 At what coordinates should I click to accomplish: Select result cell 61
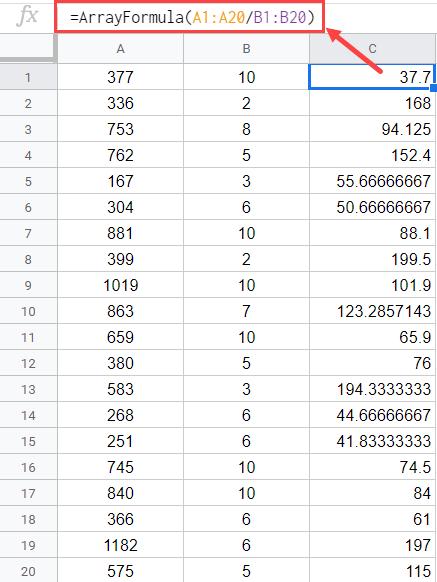click(372, 519)
